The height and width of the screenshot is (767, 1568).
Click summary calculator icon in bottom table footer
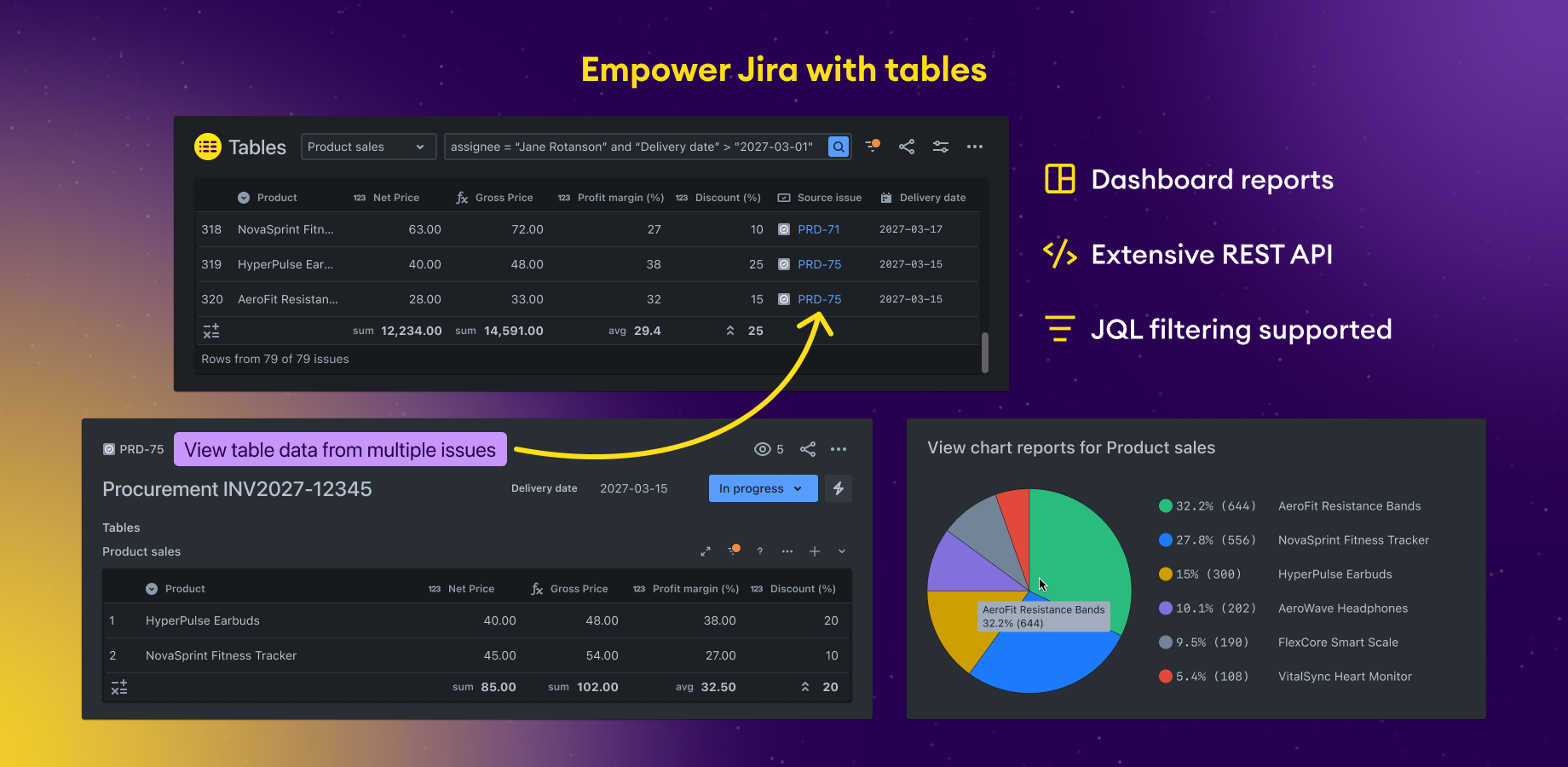tap(119, 687)
